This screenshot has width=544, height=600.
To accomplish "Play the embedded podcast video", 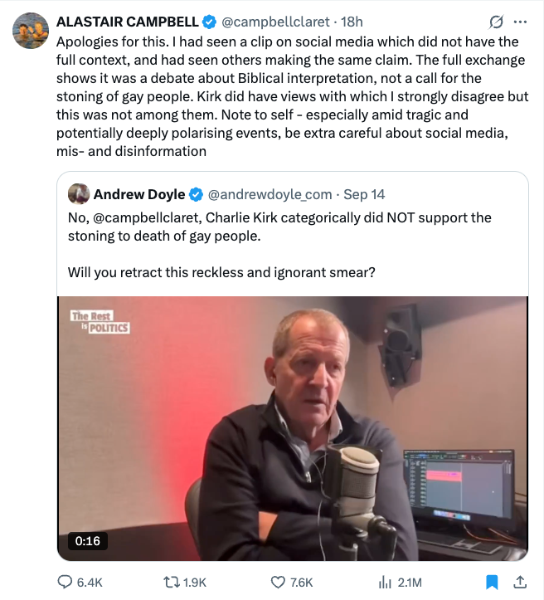I will (x=293, y=428).
